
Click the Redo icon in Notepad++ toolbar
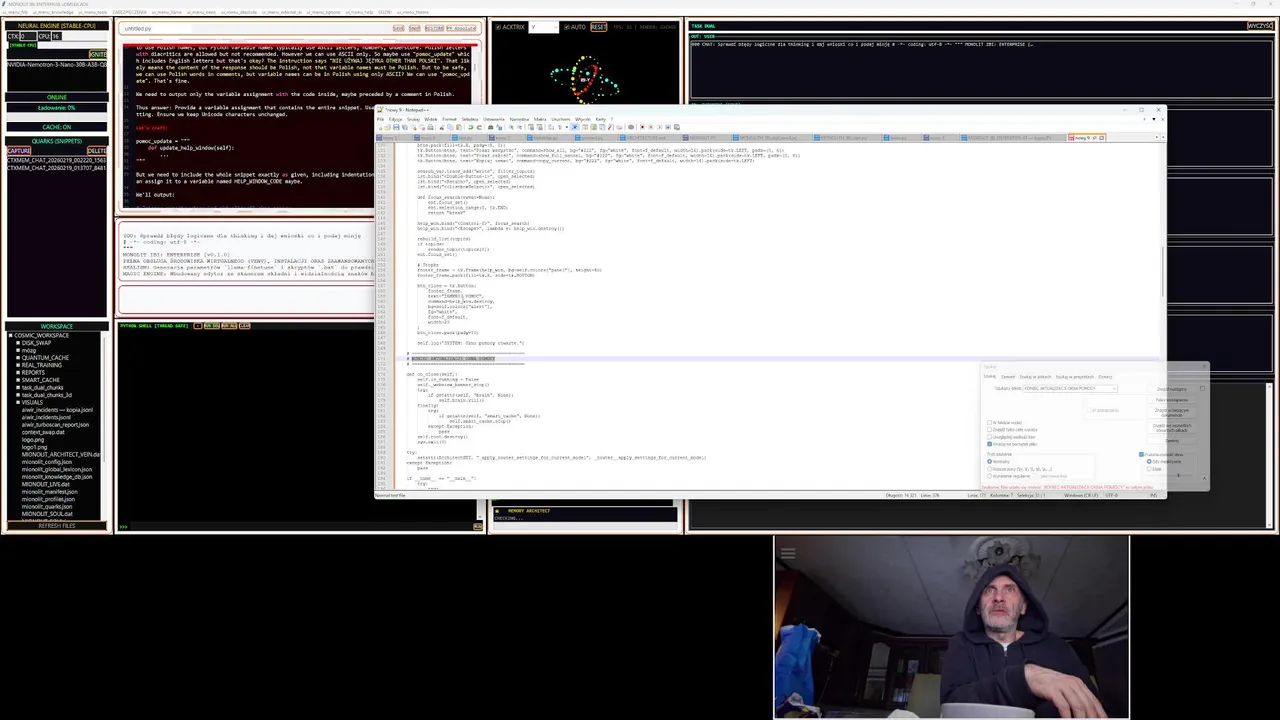point(479,127)
